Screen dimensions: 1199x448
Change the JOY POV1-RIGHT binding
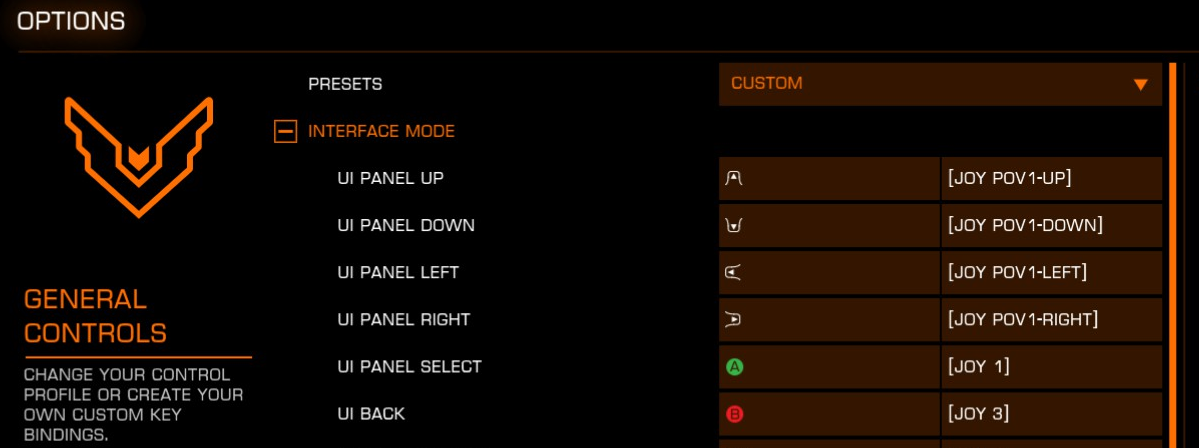[x=1051, y=320]
